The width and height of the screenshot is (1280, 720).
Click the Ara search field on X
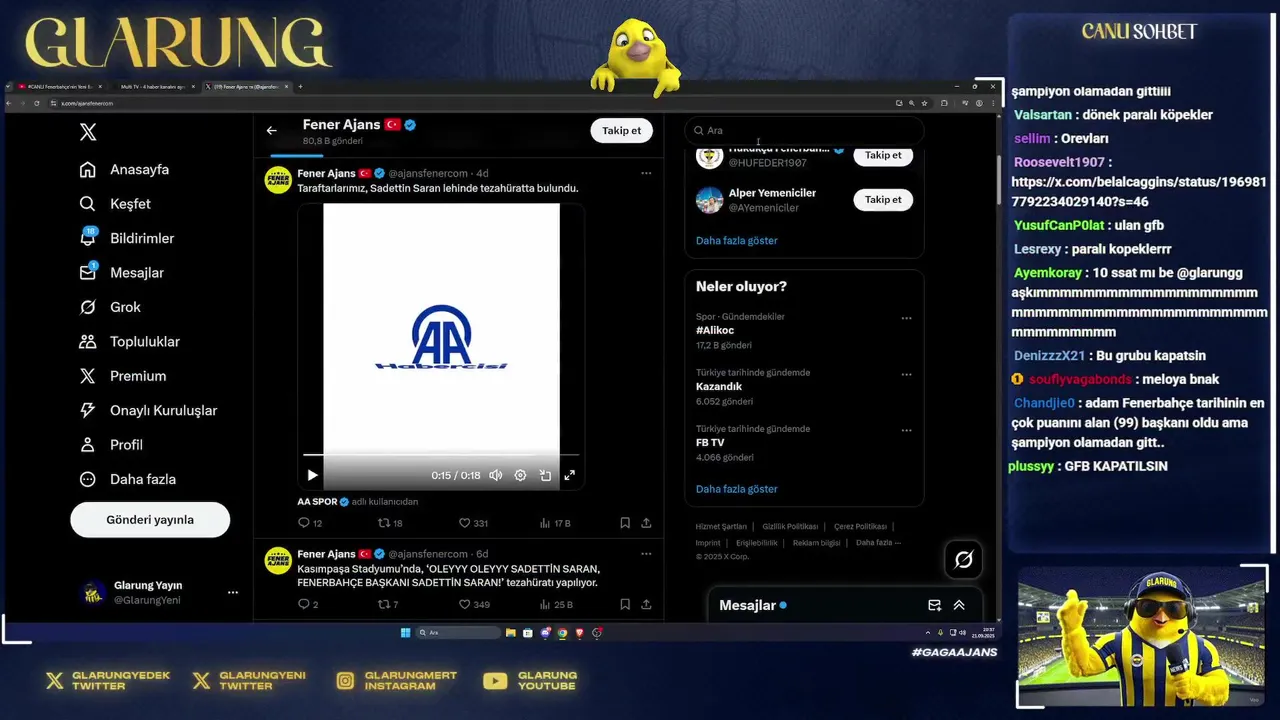point(804,131)
